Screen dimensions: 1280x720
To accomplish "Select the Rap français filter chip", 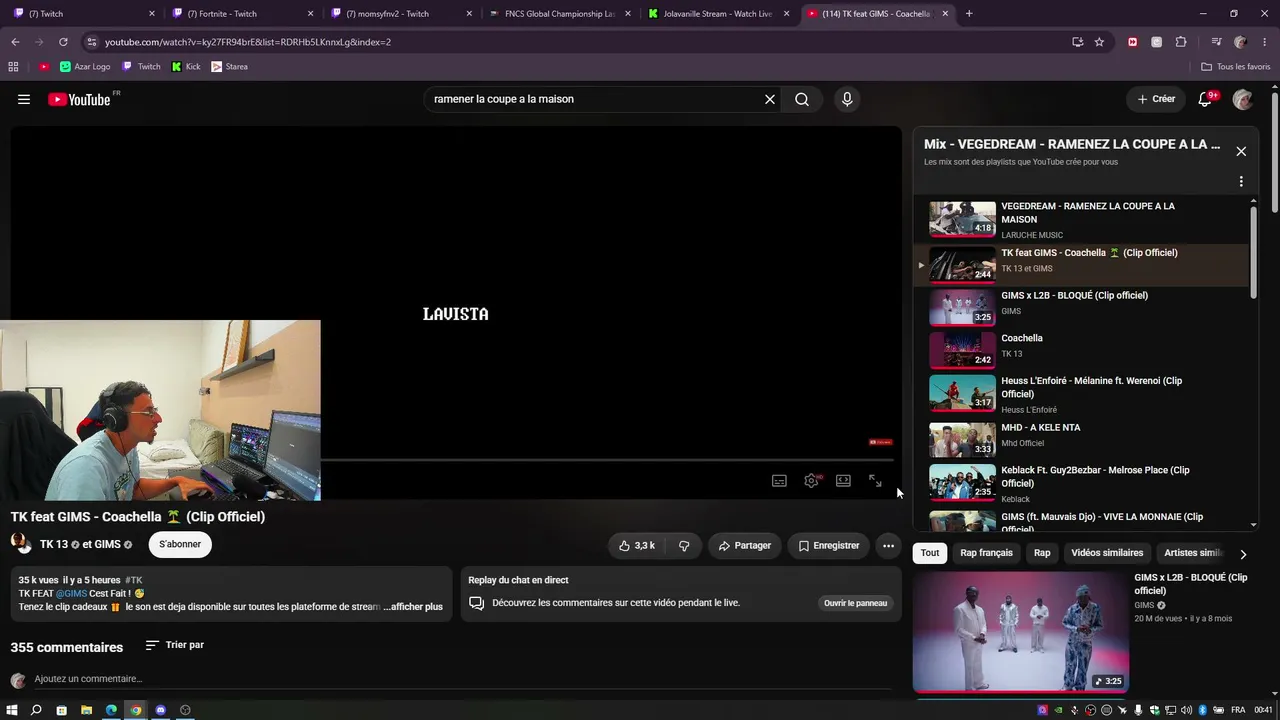I will pos(986,553).
